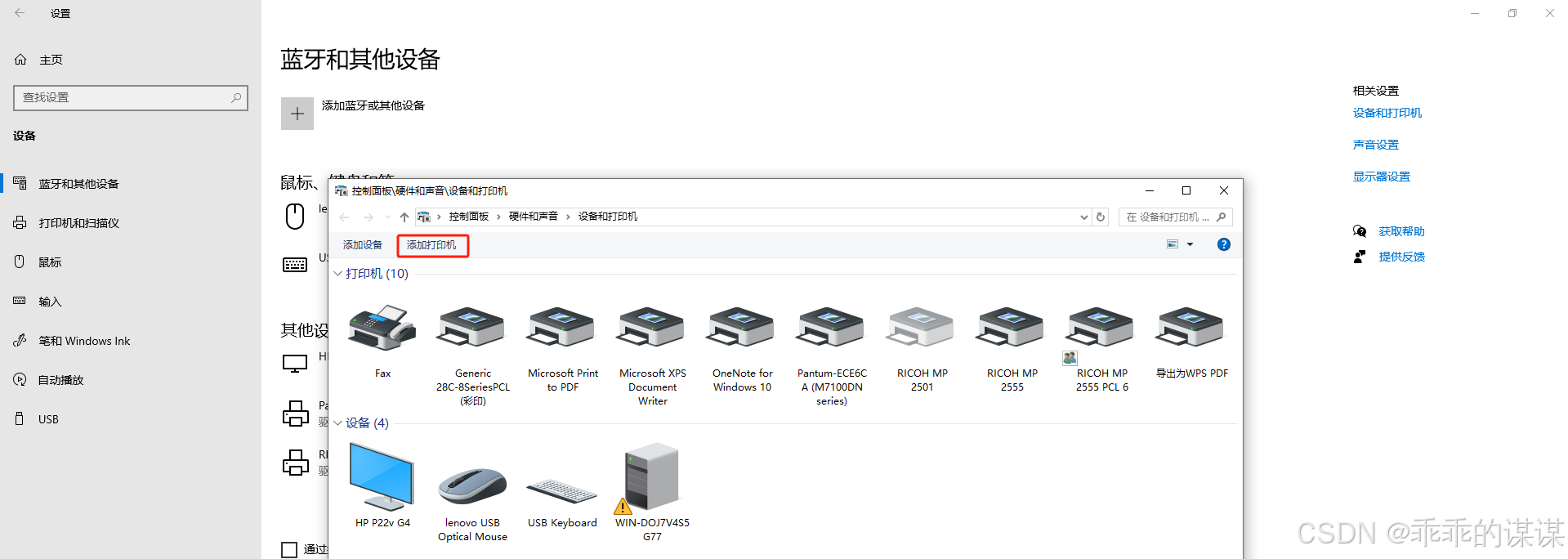The image size is (1568, 559).
Task: Click 添加设备 in the toolbar
Action: 363,245
